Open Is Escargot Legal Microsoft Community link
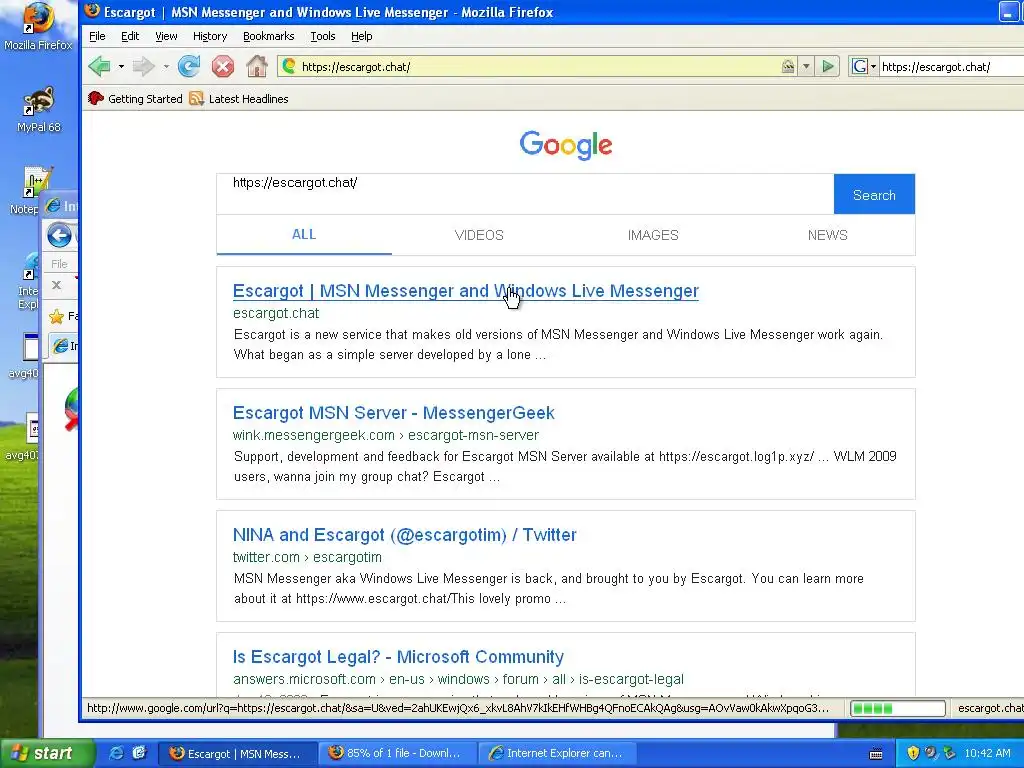The image size is (1024, 768). coord(398,657)
